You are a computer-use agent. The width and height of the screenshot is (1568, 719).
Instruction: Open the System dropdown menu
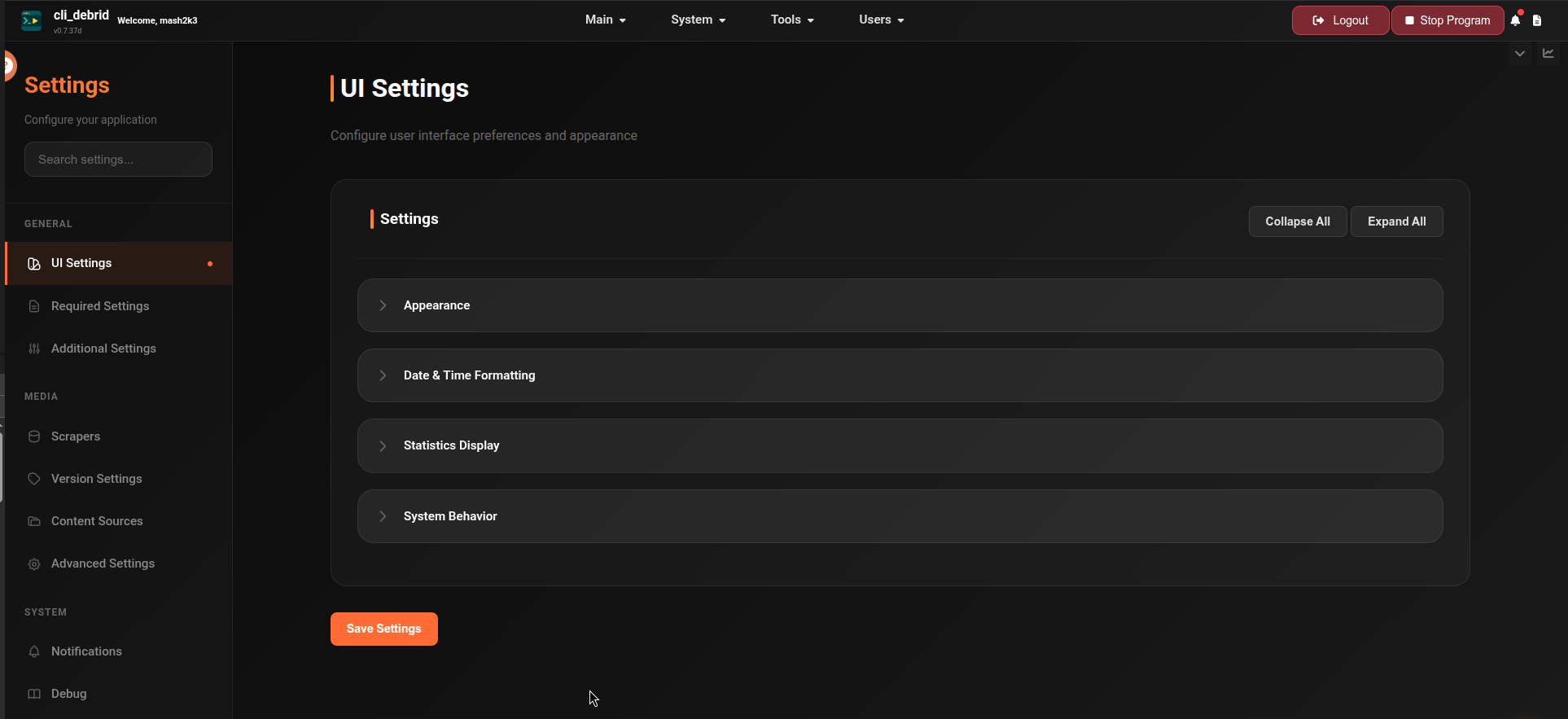pos(699,20)
